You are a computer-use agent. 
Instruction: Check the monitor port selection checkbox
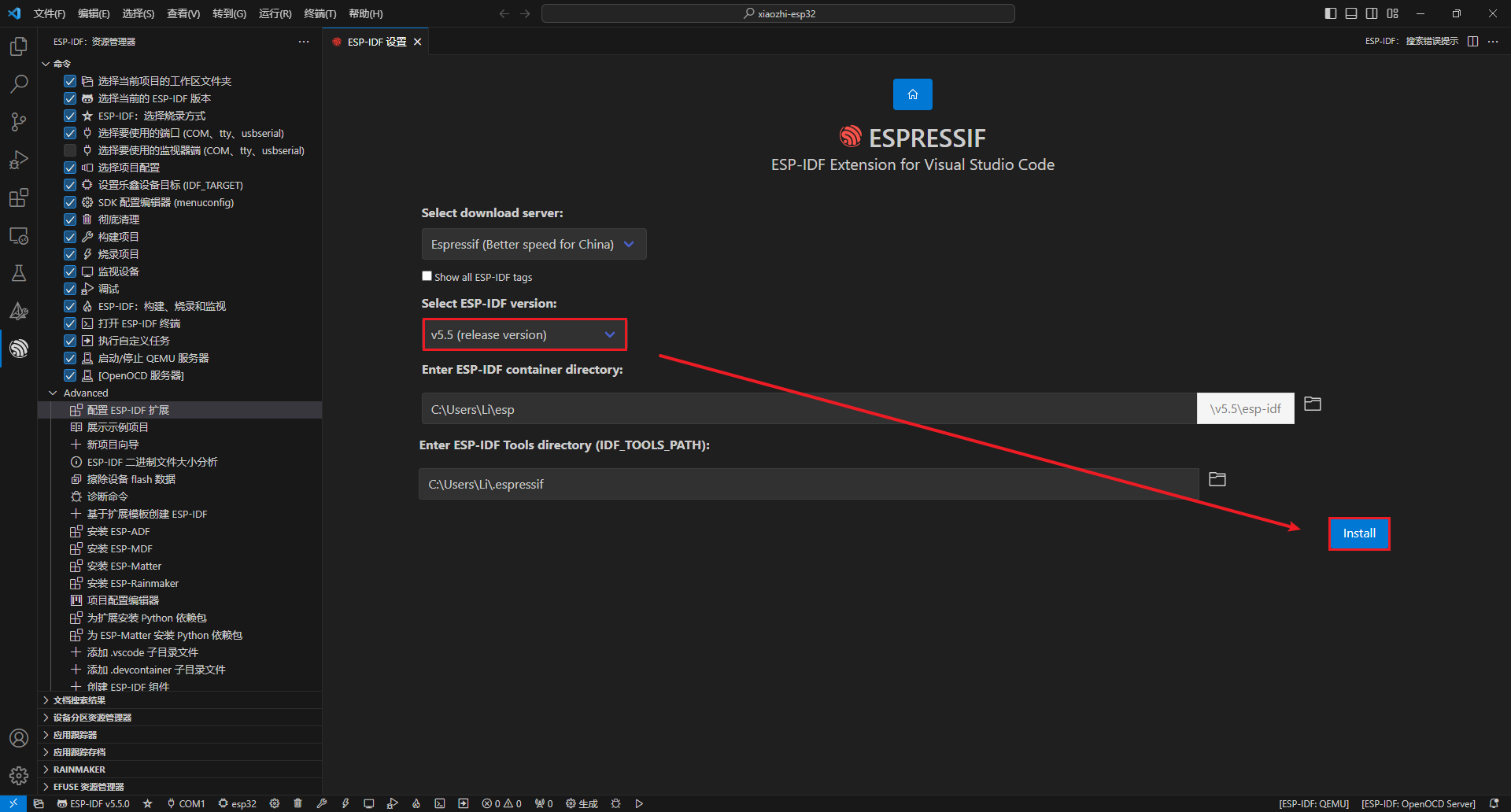[x=70, y=150]
